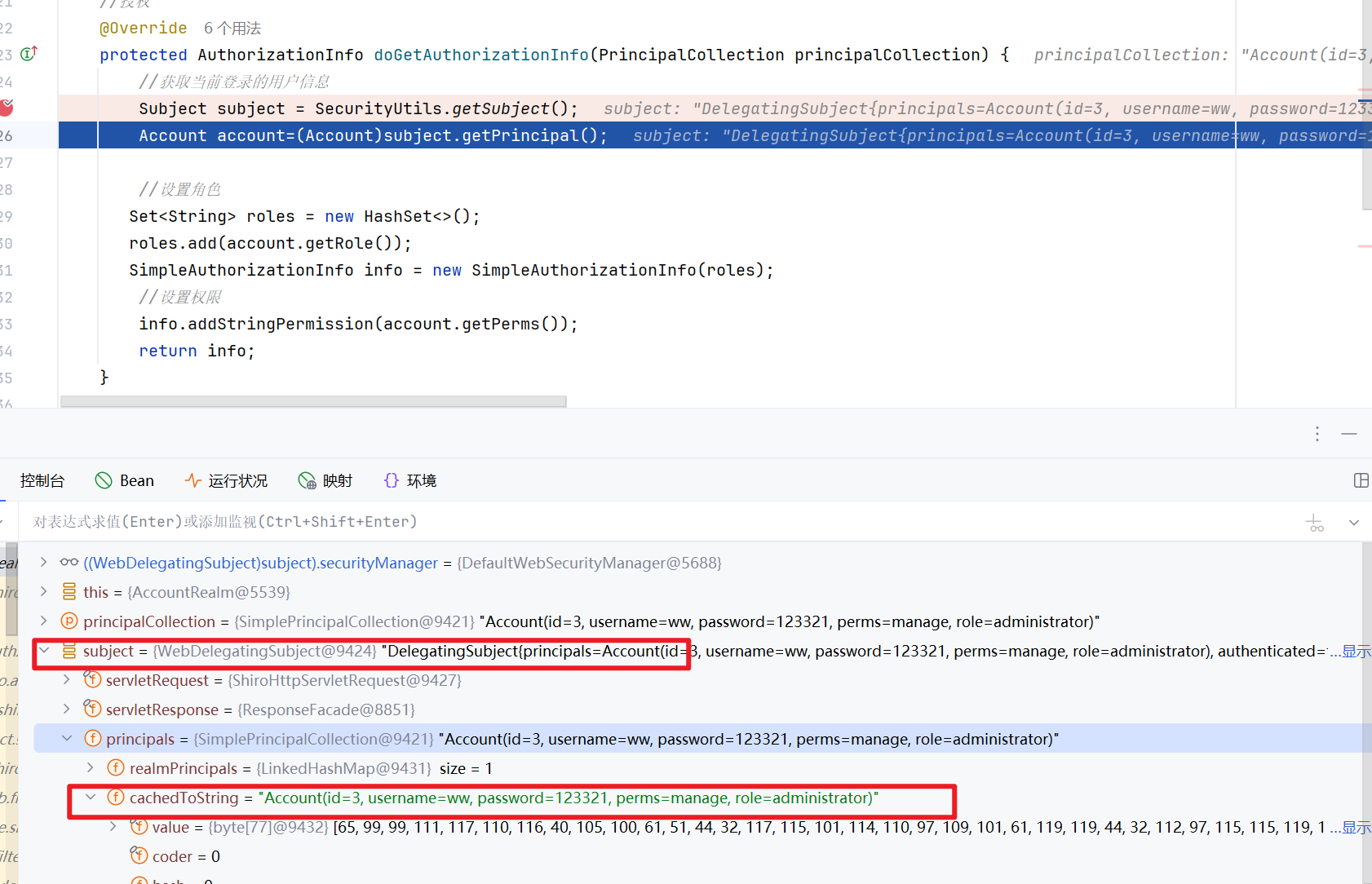This screenshot has height=884, width=1372.
Task: Click the override gutter icon beside doGetAuthorizationInfo
Action: tap(29, 54)
